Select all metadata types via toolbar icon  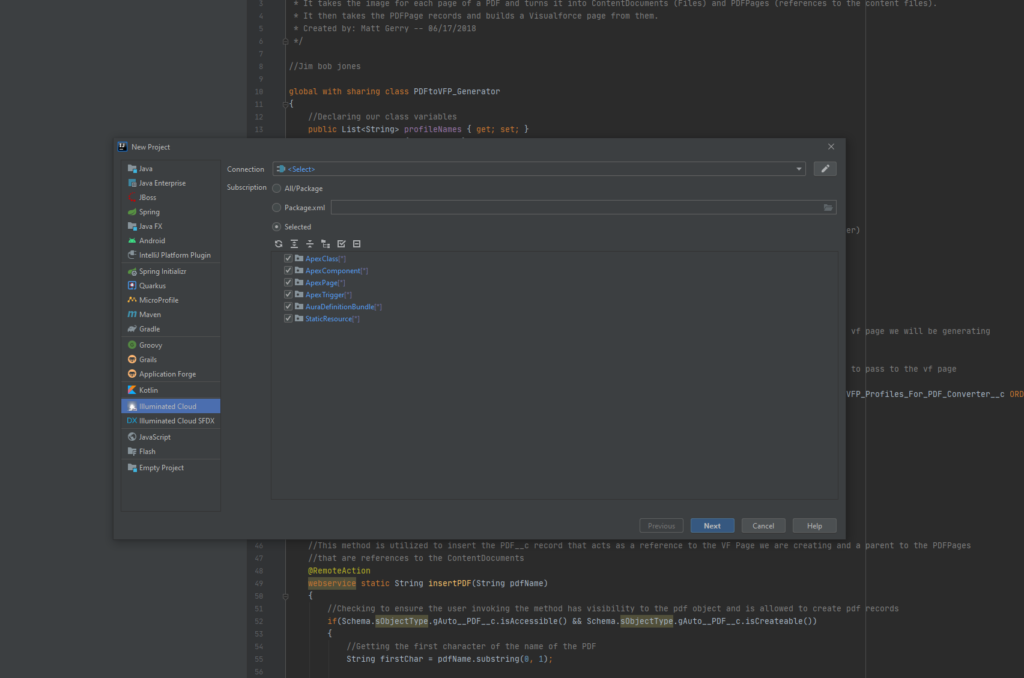[341, 244]
